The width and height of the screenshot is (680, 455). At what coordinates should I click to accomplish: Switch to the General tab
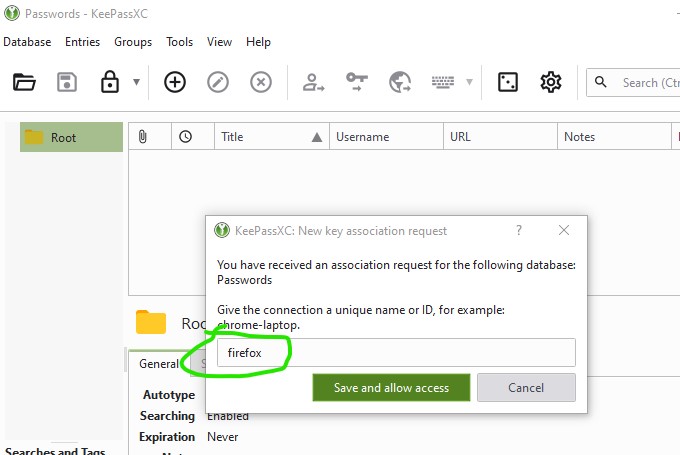click(159, 363)
